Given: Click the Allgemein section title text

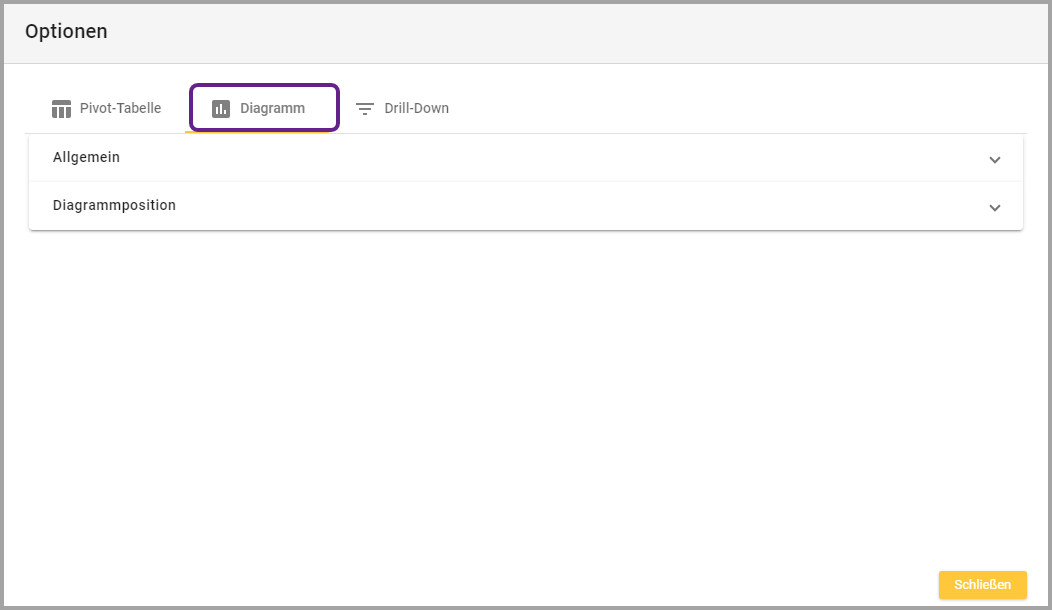Looking at the screenshot, I should pyautogui.click(x=86, y=157).
